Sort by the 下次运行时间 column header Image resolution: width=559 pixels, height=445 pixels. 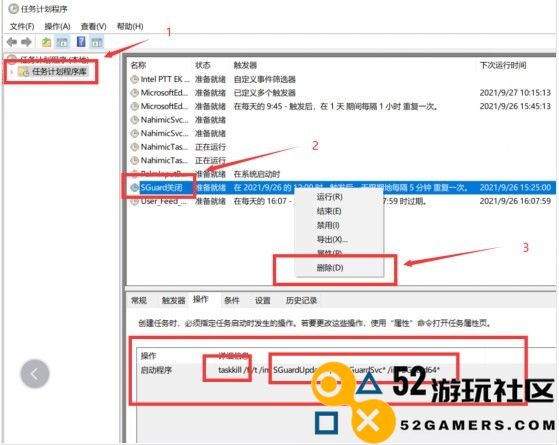pos(503,65)
